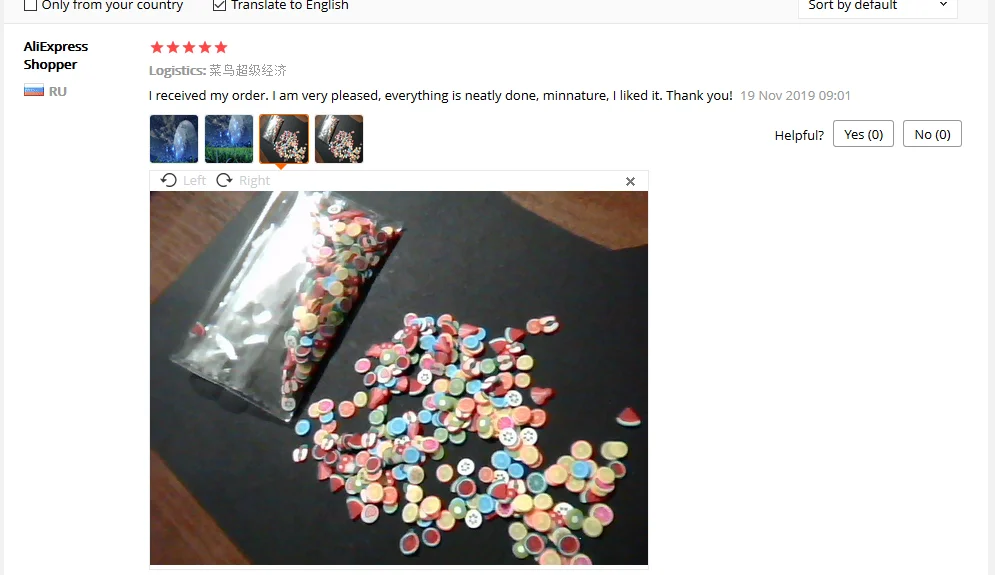View the second thumbnail with green grass
995x575 pixels.
[229, 139]
